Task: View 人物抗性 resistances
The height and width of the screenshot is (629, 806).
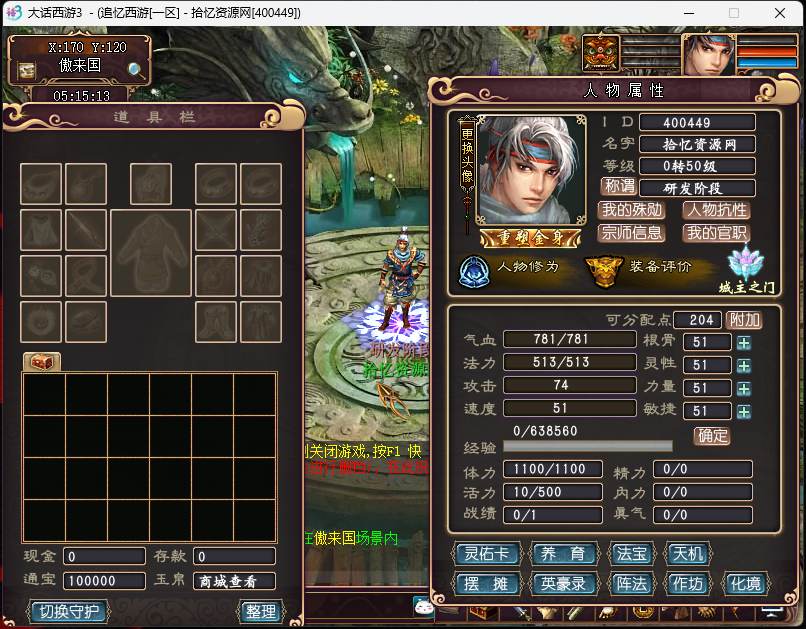Action: tap(717, 210)
